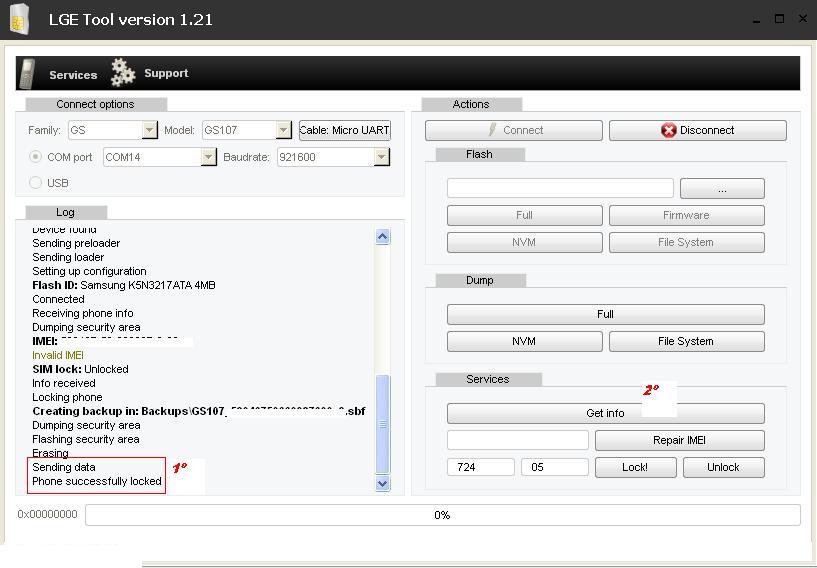Expand the Family dropdown showing GS
The height and width of the screenshot is (568, 817).
click(x=149, y=130)
